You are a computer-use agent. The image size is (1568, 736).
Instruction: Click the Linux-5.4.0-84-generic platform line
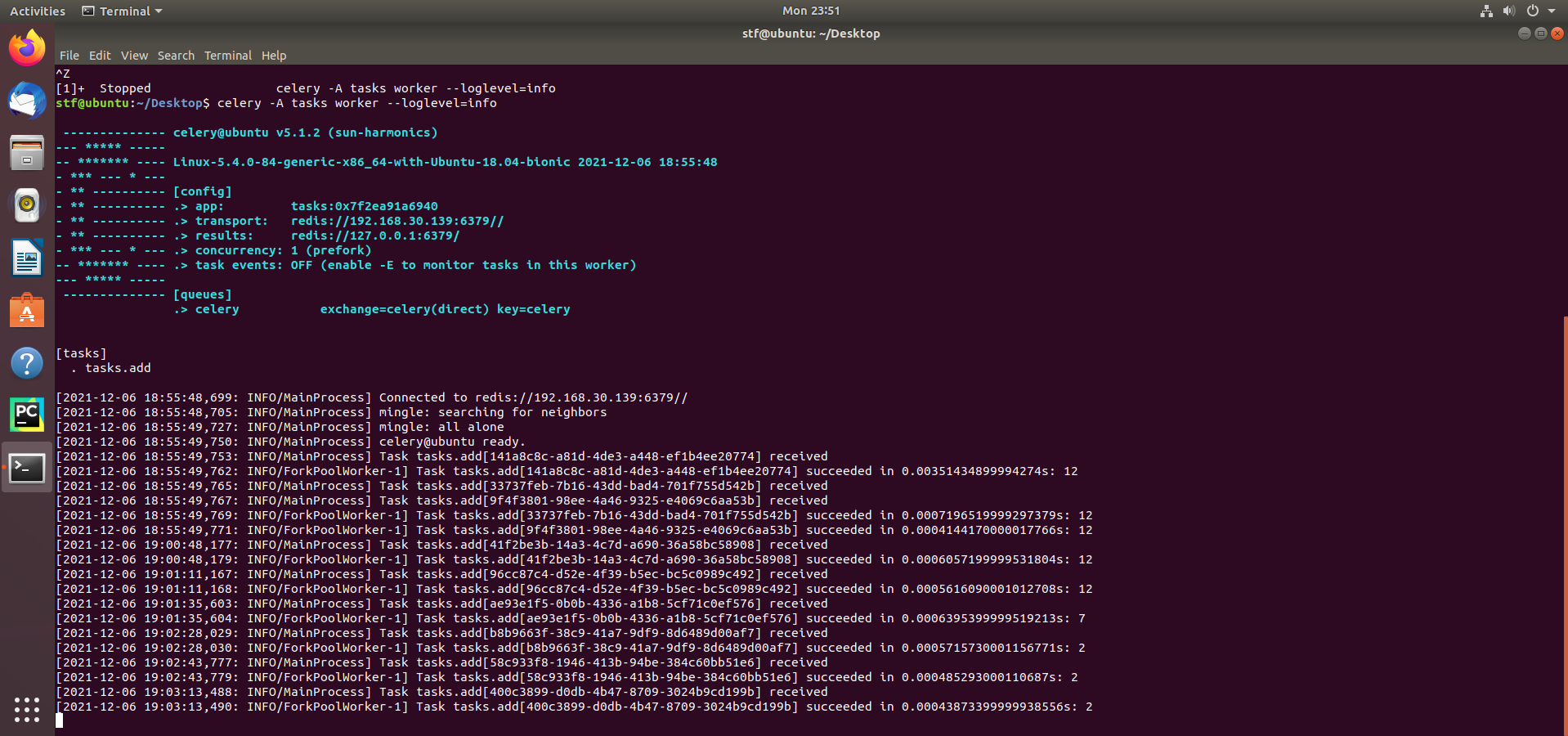(x=445, y=162)
